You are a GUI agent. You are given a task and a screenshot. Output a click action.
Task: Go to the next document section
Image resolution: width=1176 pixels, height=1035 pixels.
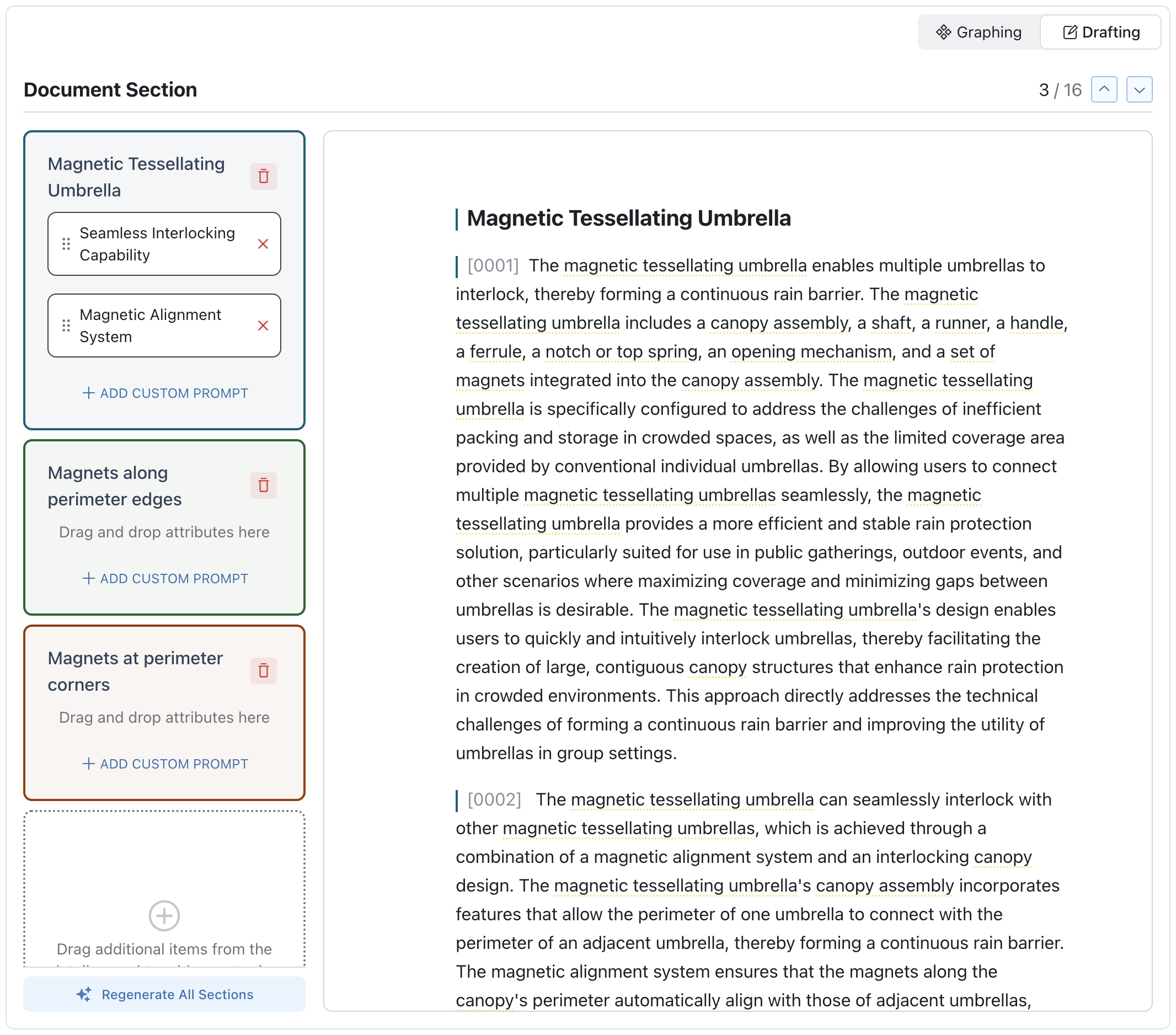coord(1140,89)
